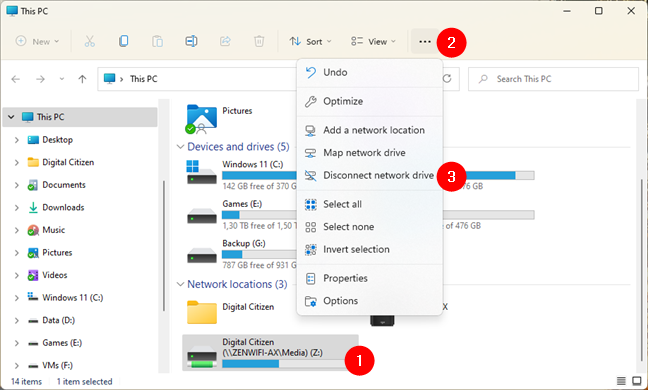Image resolution: width=648 pixels, height=390 pixels.
Task: Go forward with the right arrow
Action: (40, 79)
